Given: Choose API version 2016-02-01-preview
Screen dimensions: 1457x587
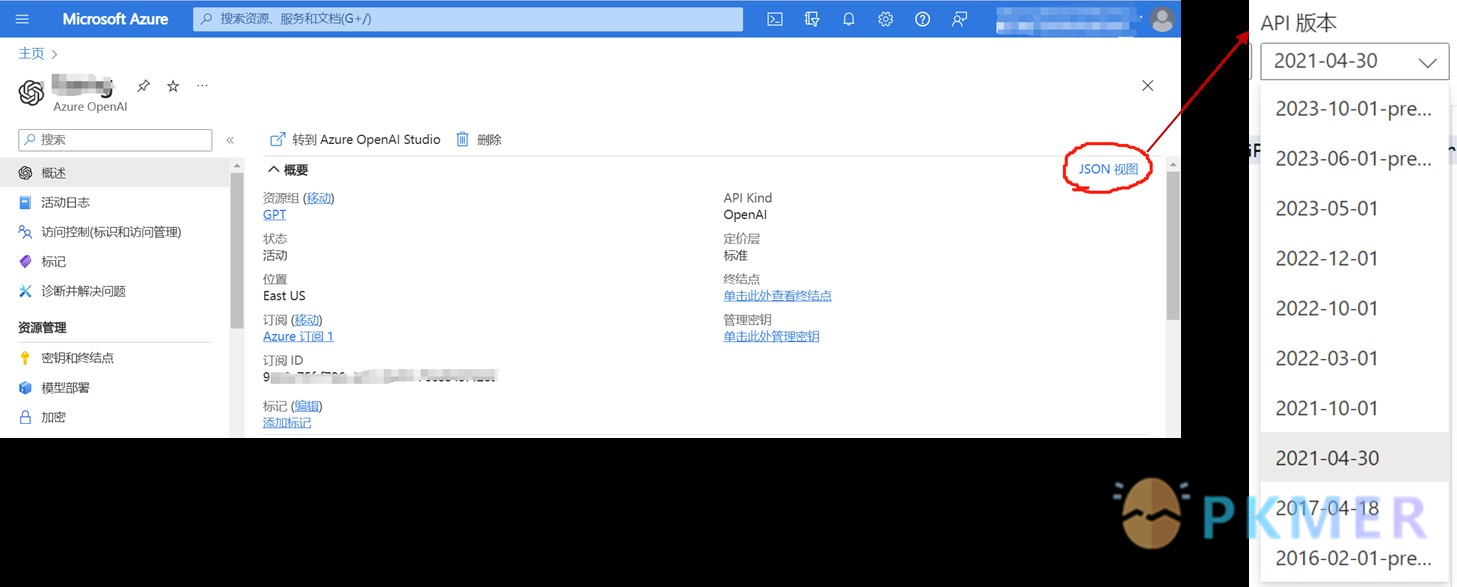Looking at the screenshot, I should tap(1354, 558).
